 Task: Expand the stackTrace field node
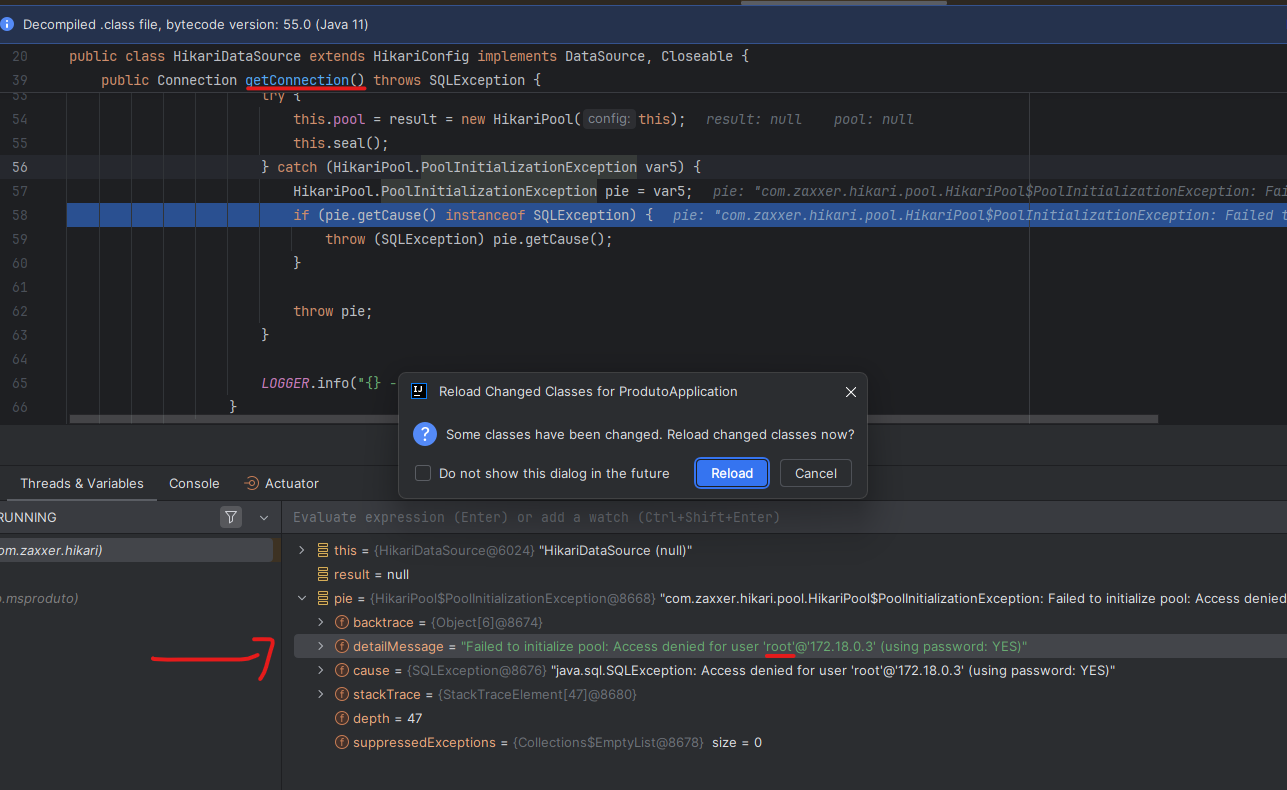click(x=321, y=695)
